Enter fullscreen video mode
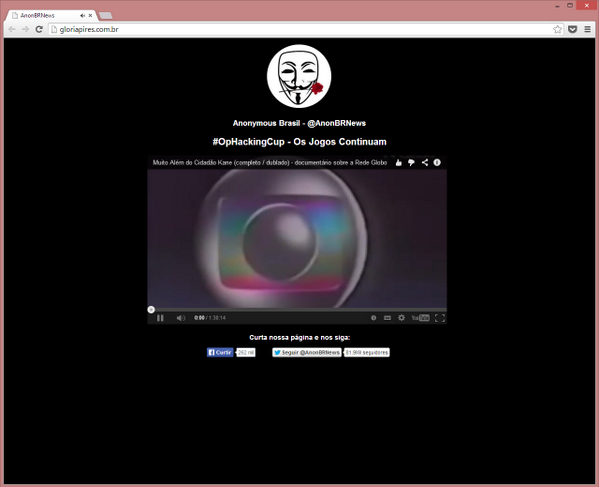This screenshot has height=487, width=599. tap(440, 318)
